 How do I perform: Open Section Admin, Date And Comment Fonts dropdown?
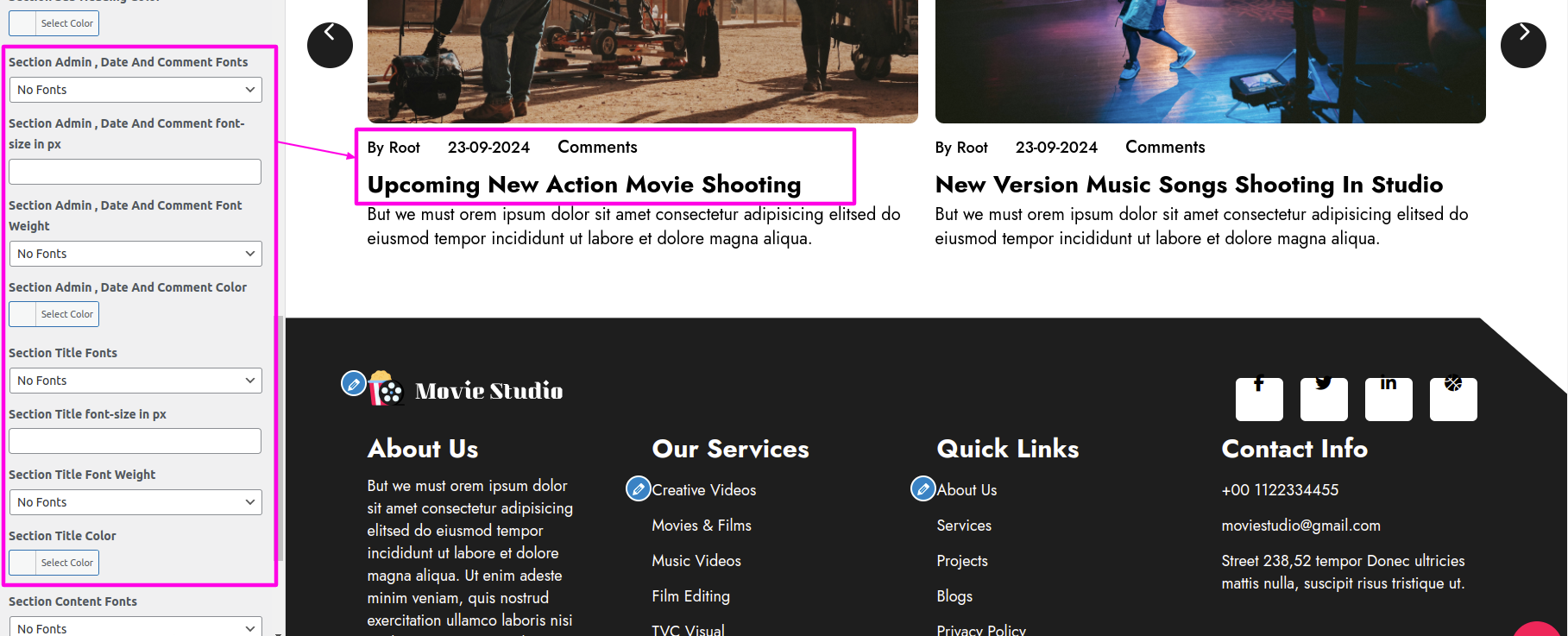pyautogui.click(x=135, y=90)
